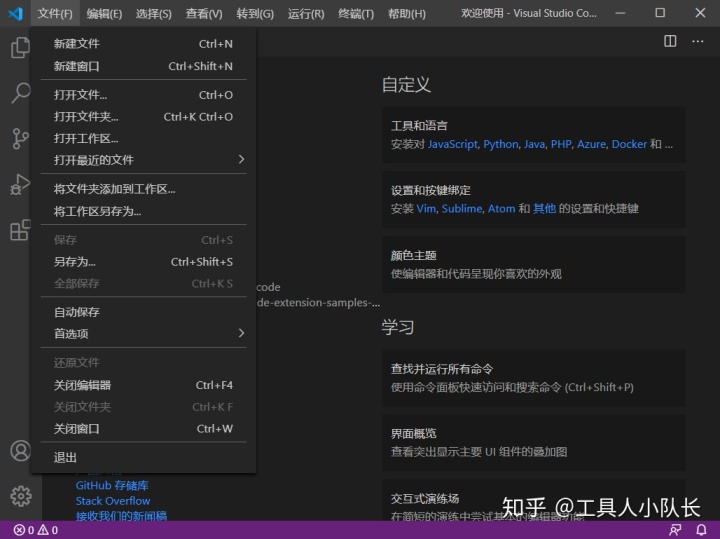The width and height of the screenshot is (720, 539).
Task: Choose 打开文件夹... menu entry
Action: [x=143, y=117]
